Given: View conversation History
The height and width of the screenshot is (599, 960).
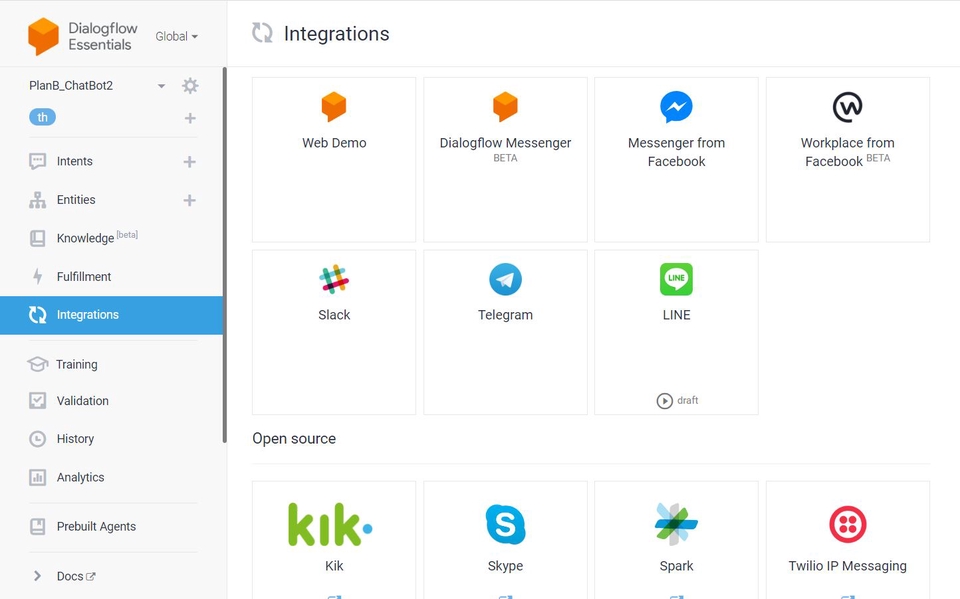Looking at the screenshot, I should coord(75,439).
